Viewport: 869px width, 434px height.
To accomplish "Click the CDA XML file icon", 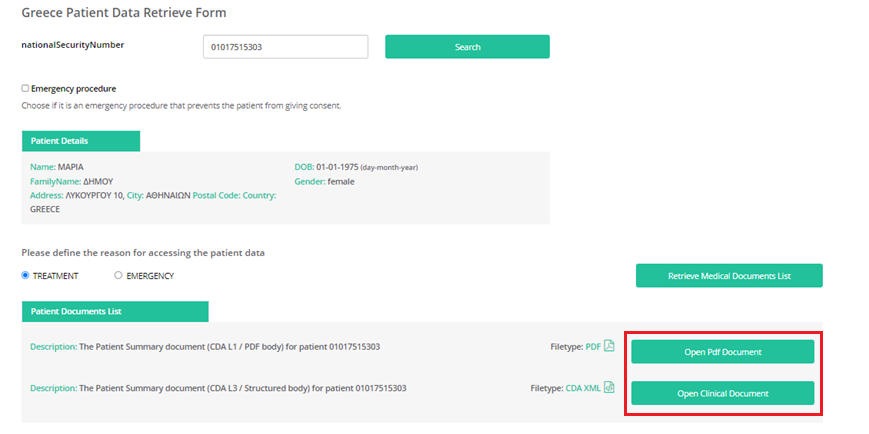I will point(609,388).
